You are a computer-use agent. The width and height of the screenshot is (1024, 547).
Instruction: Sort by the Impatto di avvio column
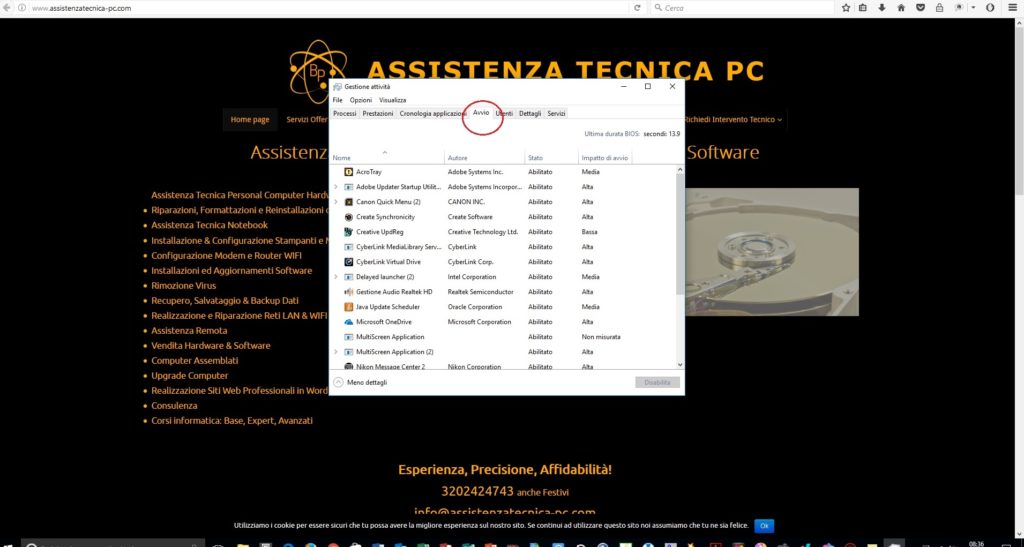tap(605, 157)
